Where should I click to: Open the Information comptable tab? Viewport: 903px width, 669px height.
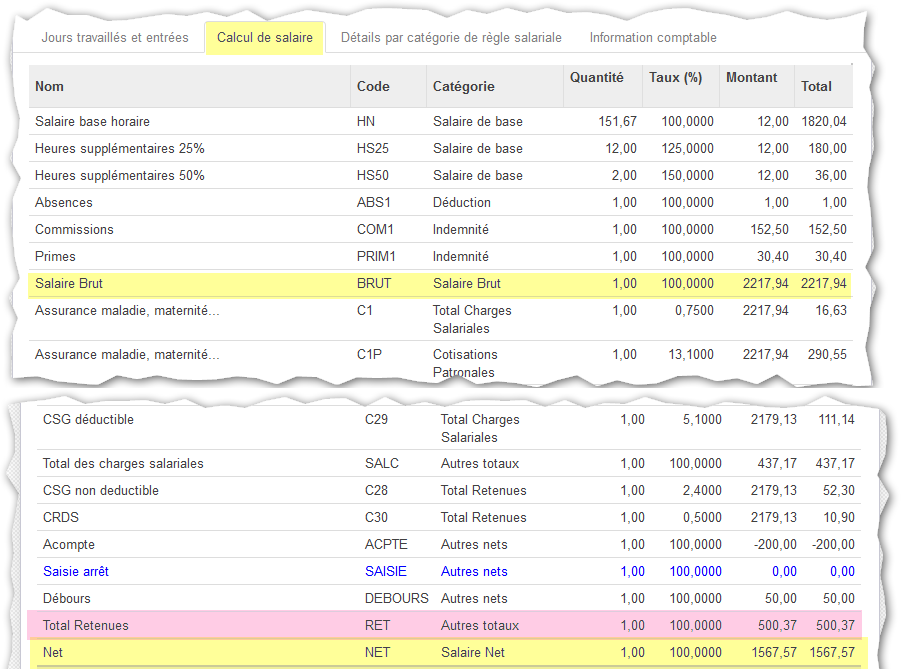click(653, 37)
